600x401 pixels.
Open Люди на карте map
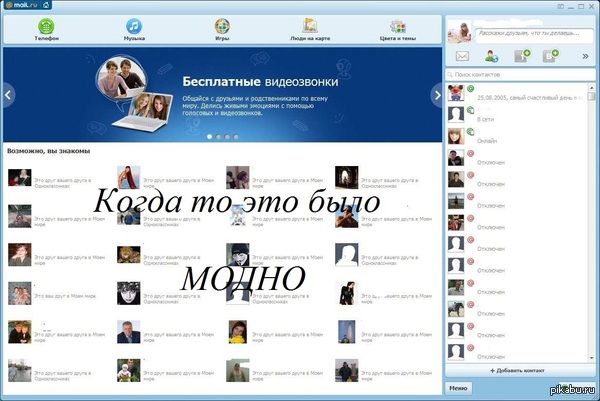311,28
